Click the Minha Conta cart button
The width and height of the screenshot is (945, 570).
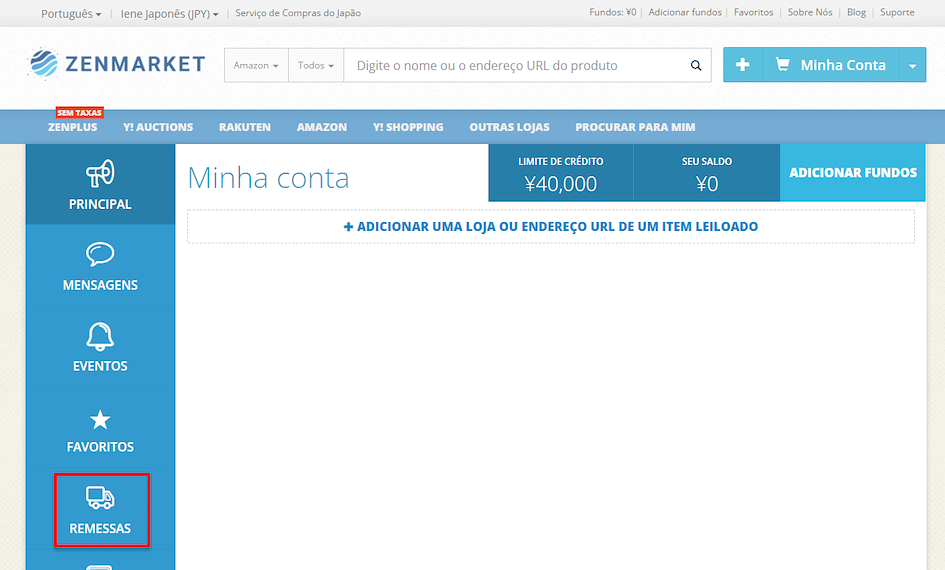tap(831, 64)
